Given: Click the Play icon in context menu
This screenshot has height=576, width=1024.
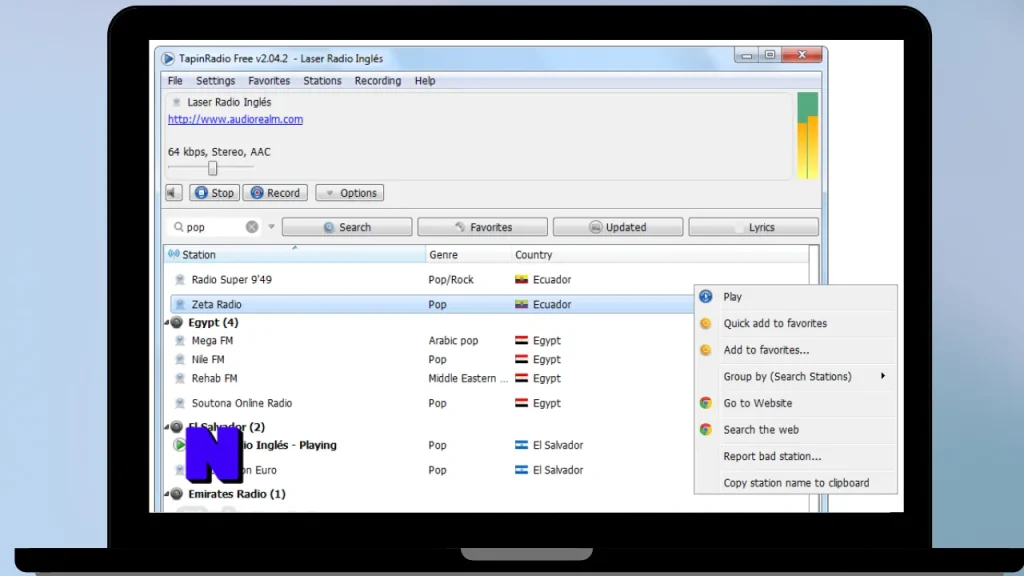Looking at the screenshot, I should 706,296.
